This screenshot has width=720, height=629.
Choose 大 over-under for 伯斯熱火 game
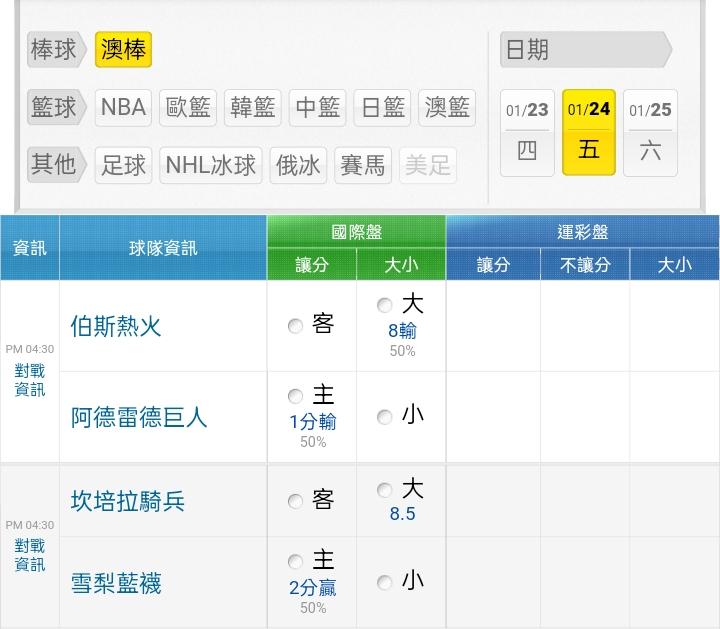click(x=385, y=305)
